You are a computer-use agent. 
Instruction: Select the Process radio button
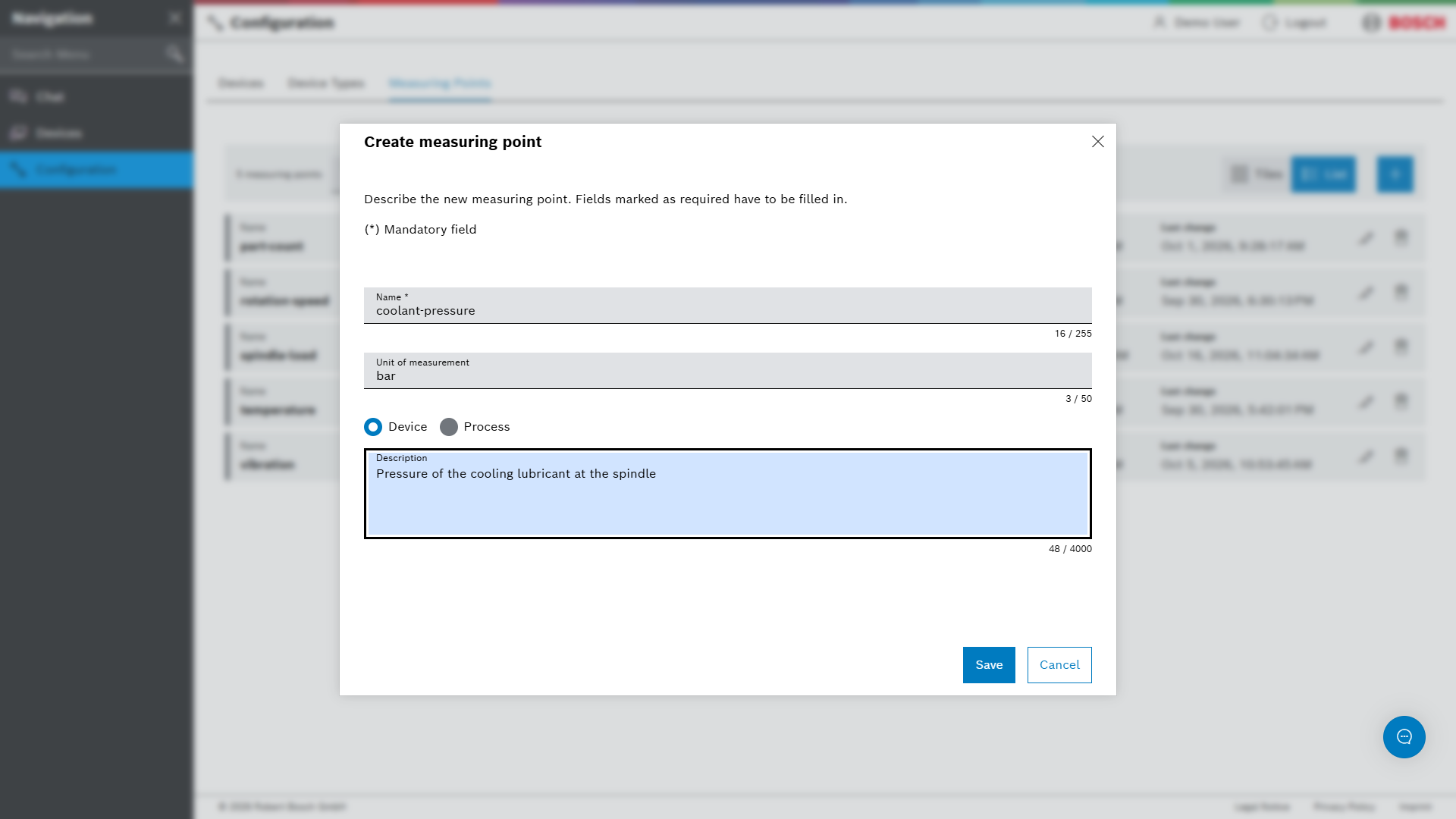[x=449, y=427]
